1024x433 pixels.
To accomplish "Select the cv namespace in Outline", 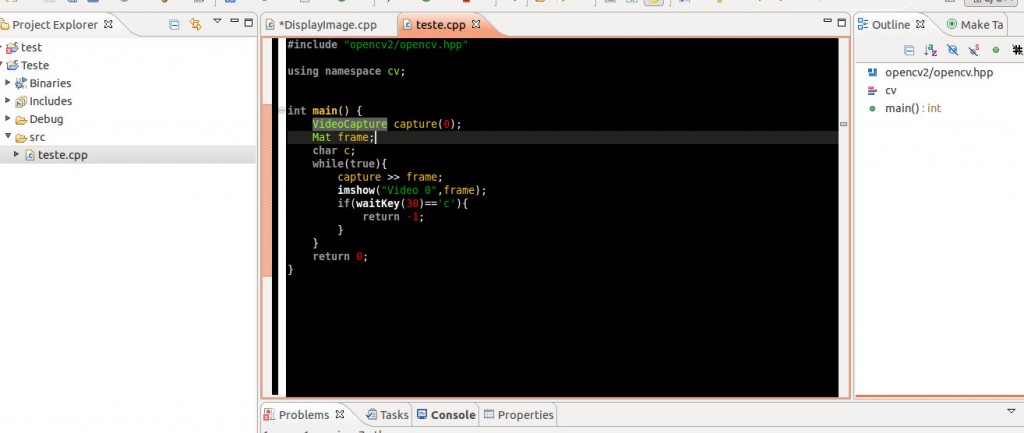I will [x=891, y=91].
